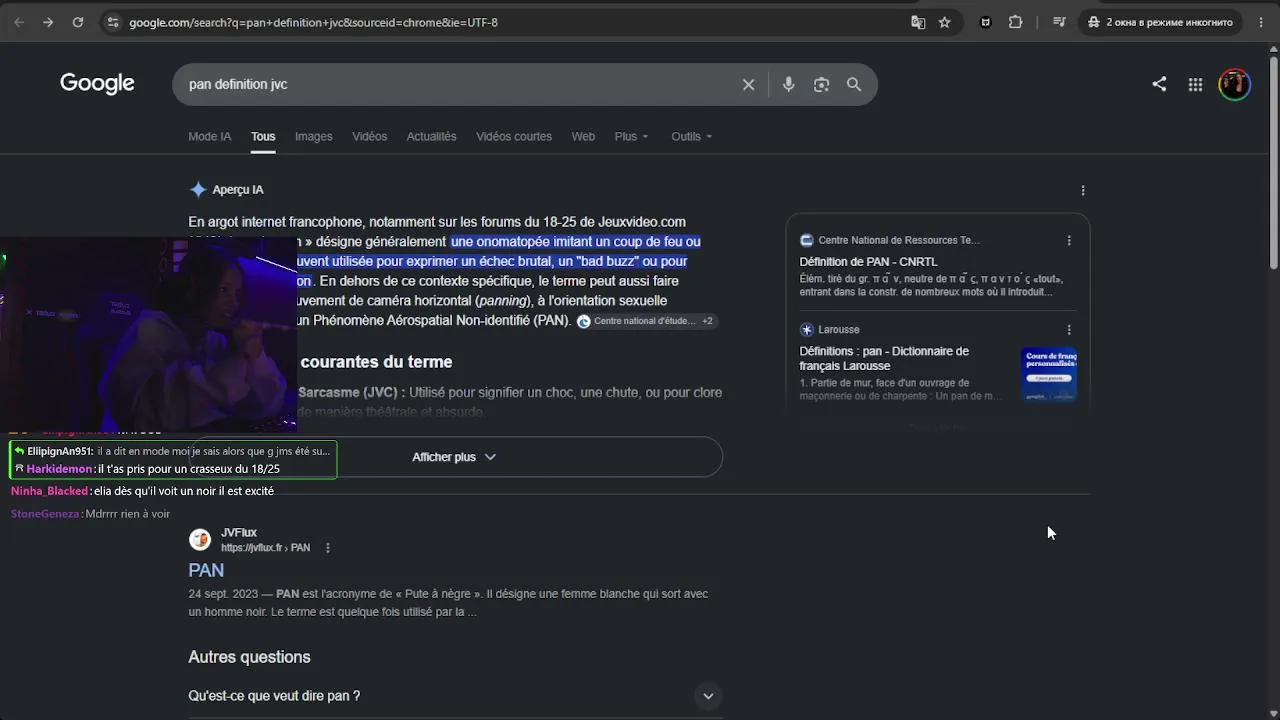The image size is (1280, 720).
Task: Open the Google Translate page icon
Action: click(918, 22)
